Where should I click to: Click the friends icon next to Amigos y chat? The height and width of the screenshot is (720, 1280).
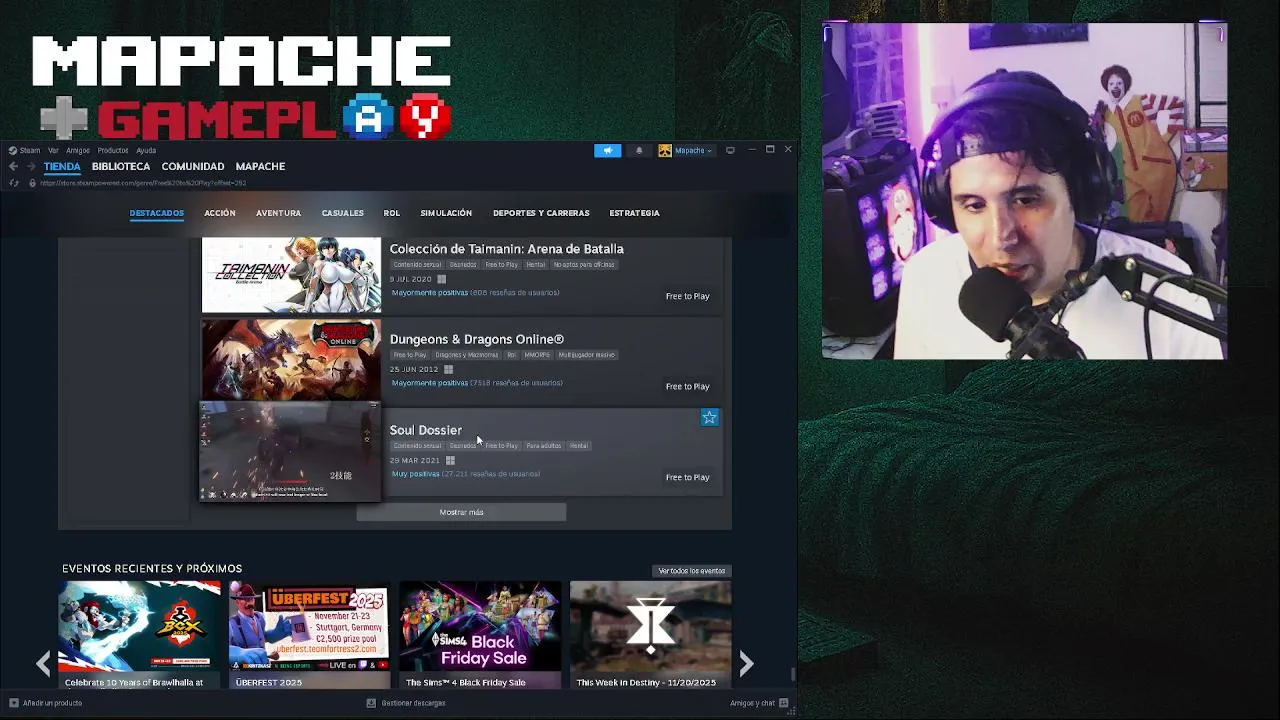784,703
